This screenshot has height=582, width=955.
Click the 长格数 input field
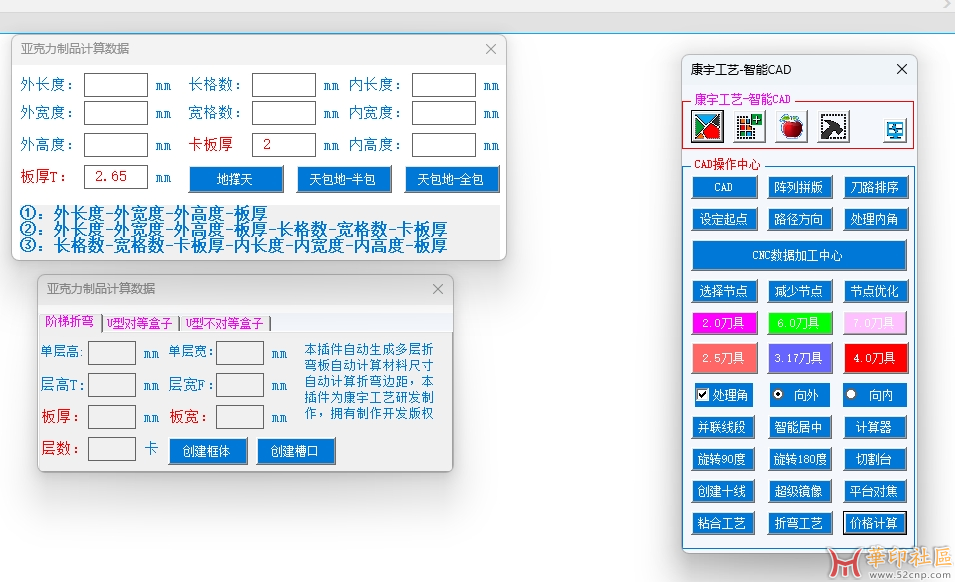click(284, 85)
